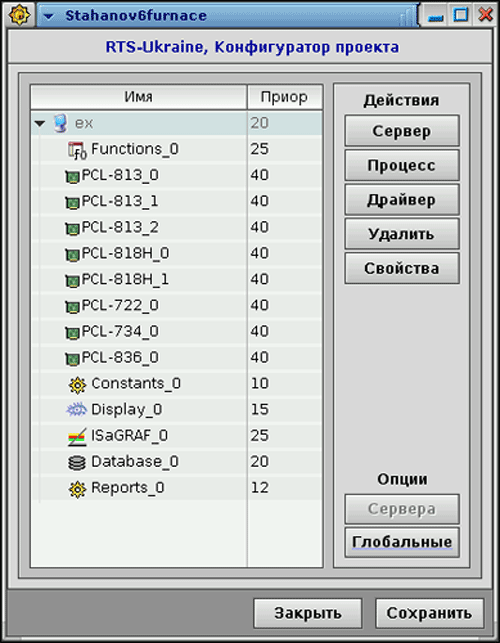The height and width of the screenshot is (643, 500).
Task: Click the Display_0 eye icon
Action: [77, 410]
